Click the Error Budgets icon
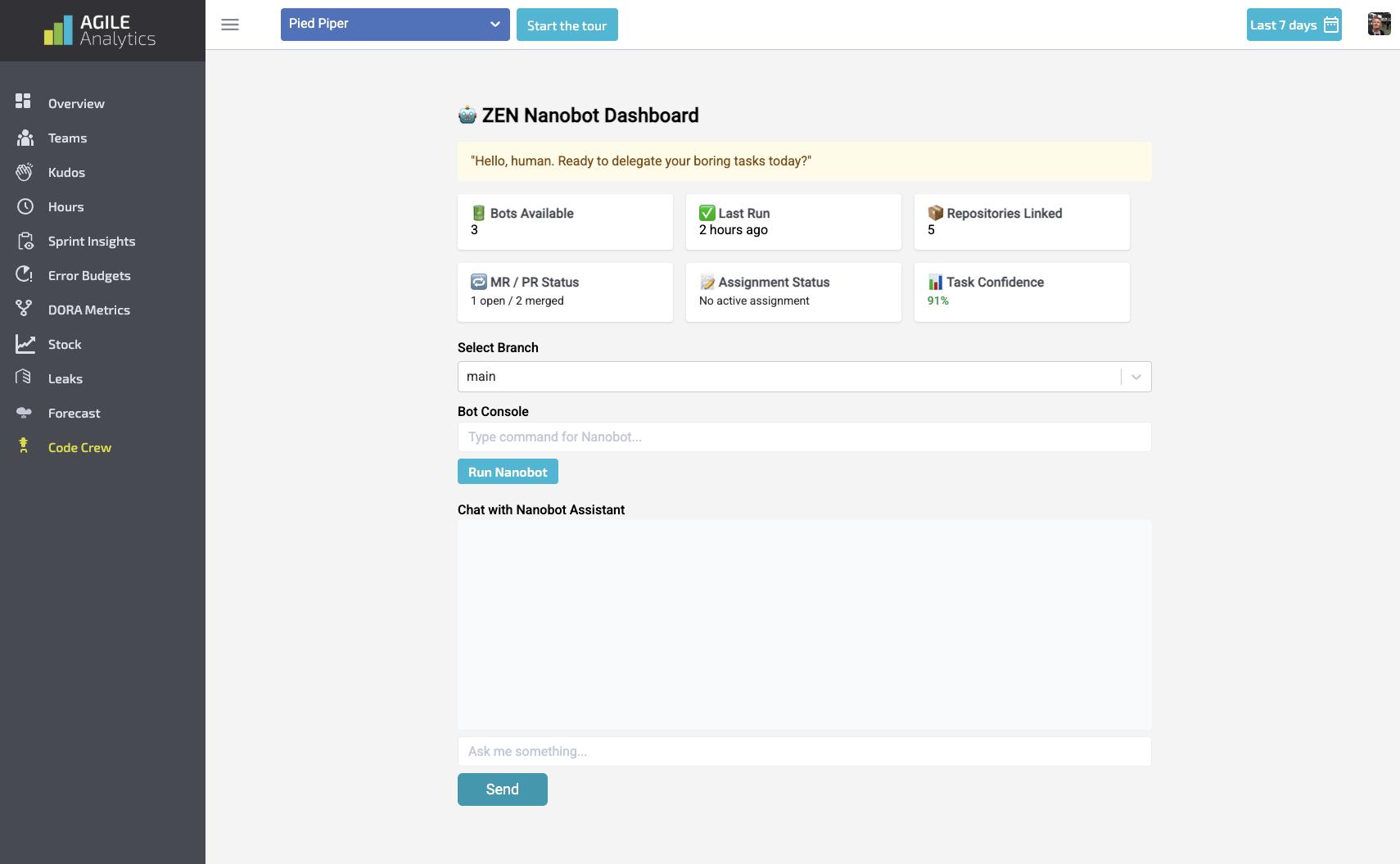Image resolution: width=1400 pixels, height=864 pixels. pyautogui.click(x=25, y=275)
